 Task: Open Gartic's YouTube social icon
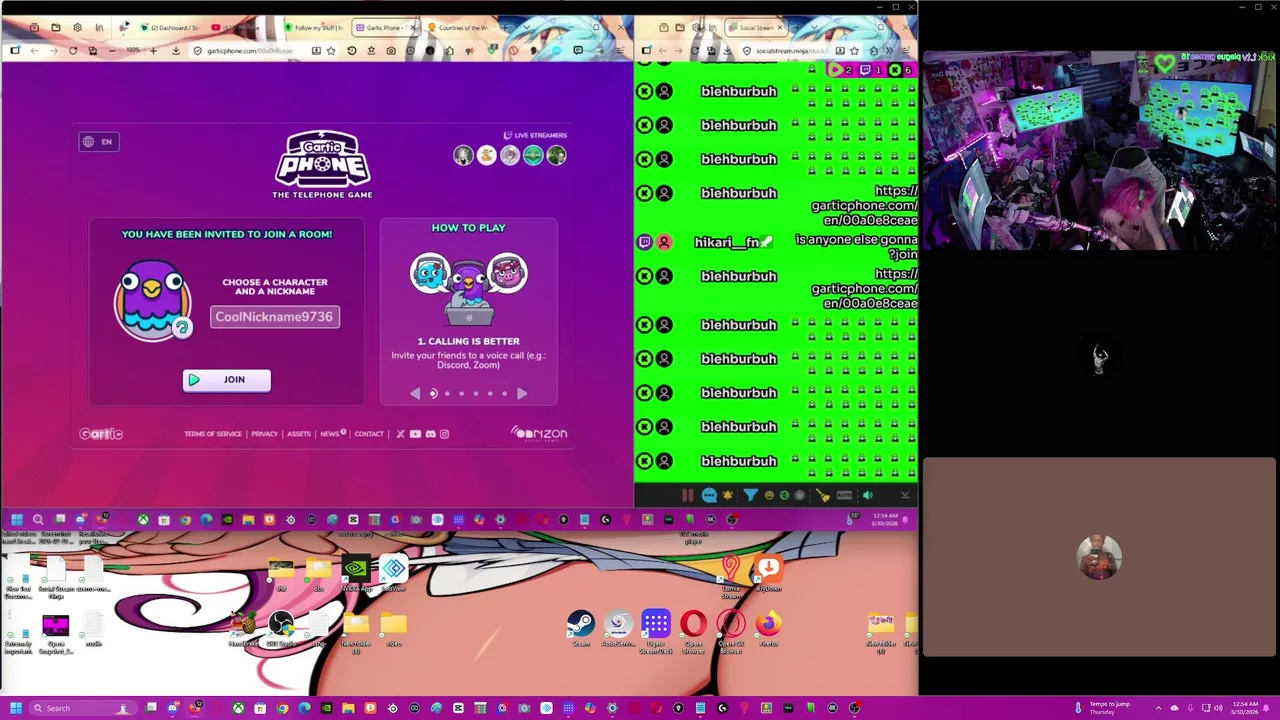(x=415, y=434)
